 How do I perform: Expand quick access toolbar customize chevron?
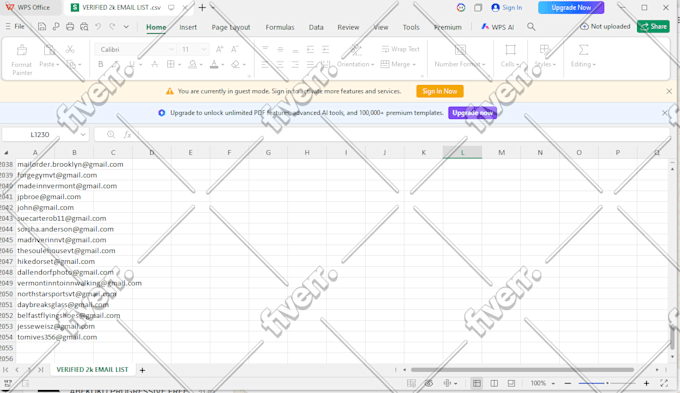[126, 26]
